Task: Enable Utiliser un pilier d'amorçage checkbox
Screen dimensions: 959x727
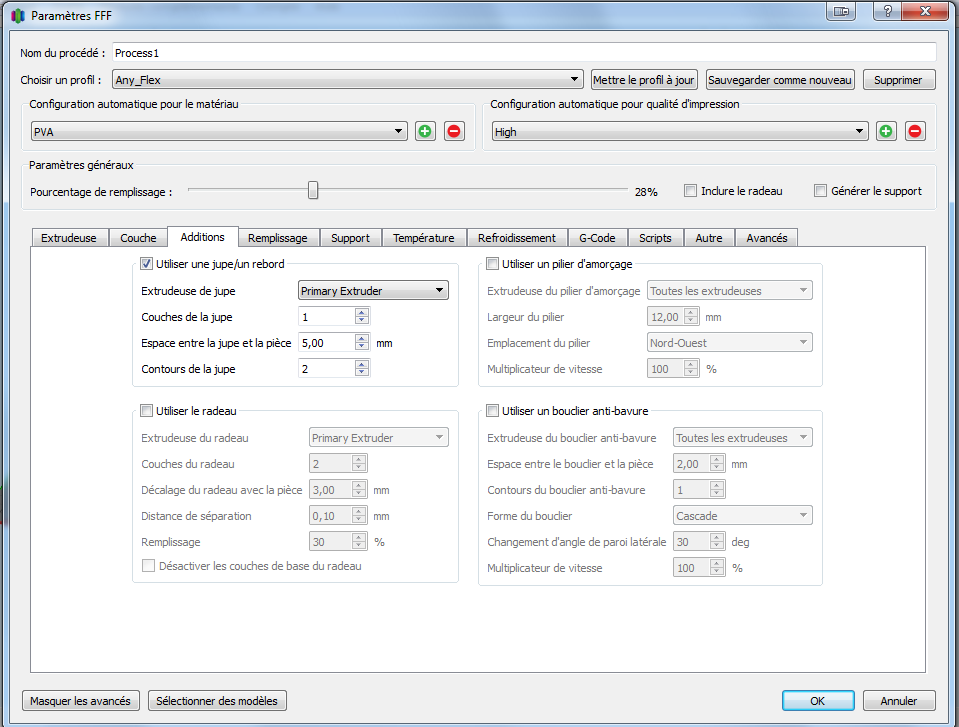Action: (492, 264)
